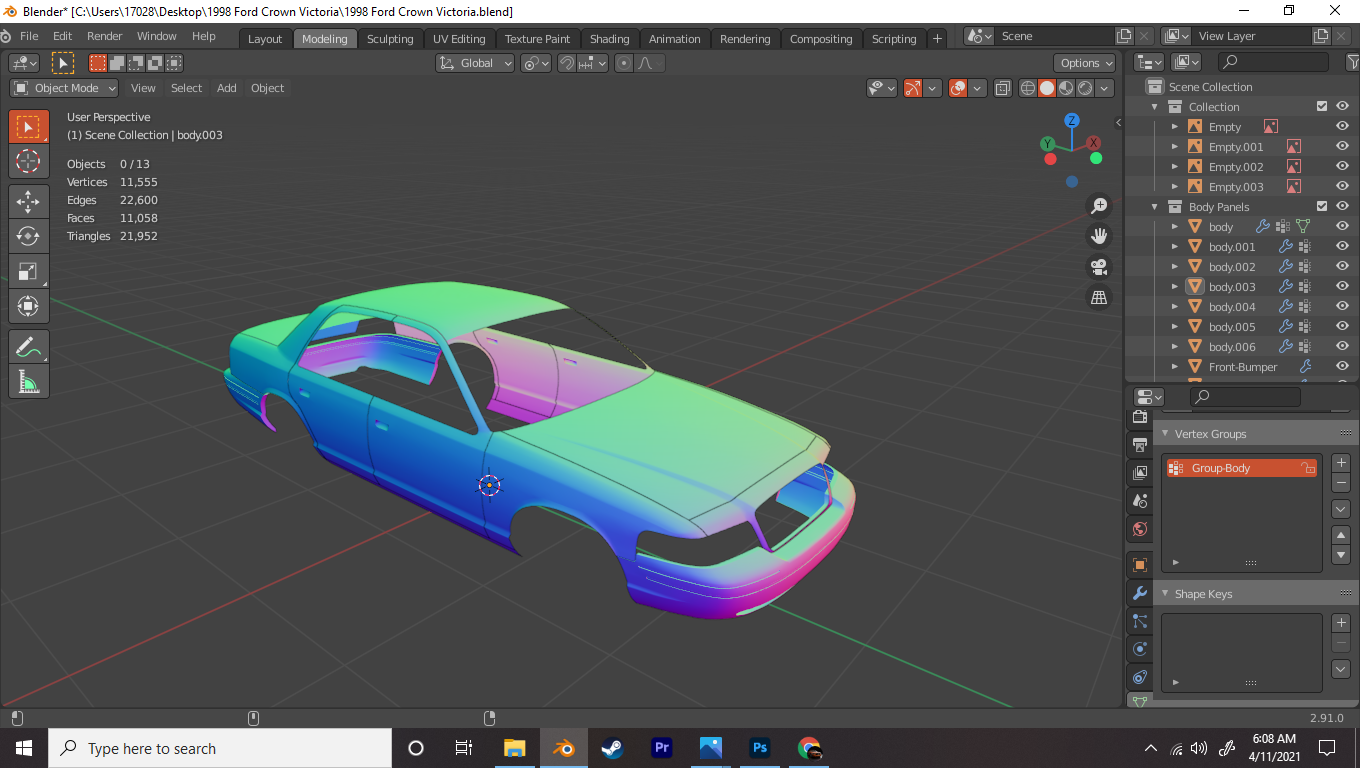Open the Render menu

pos(105,36)
